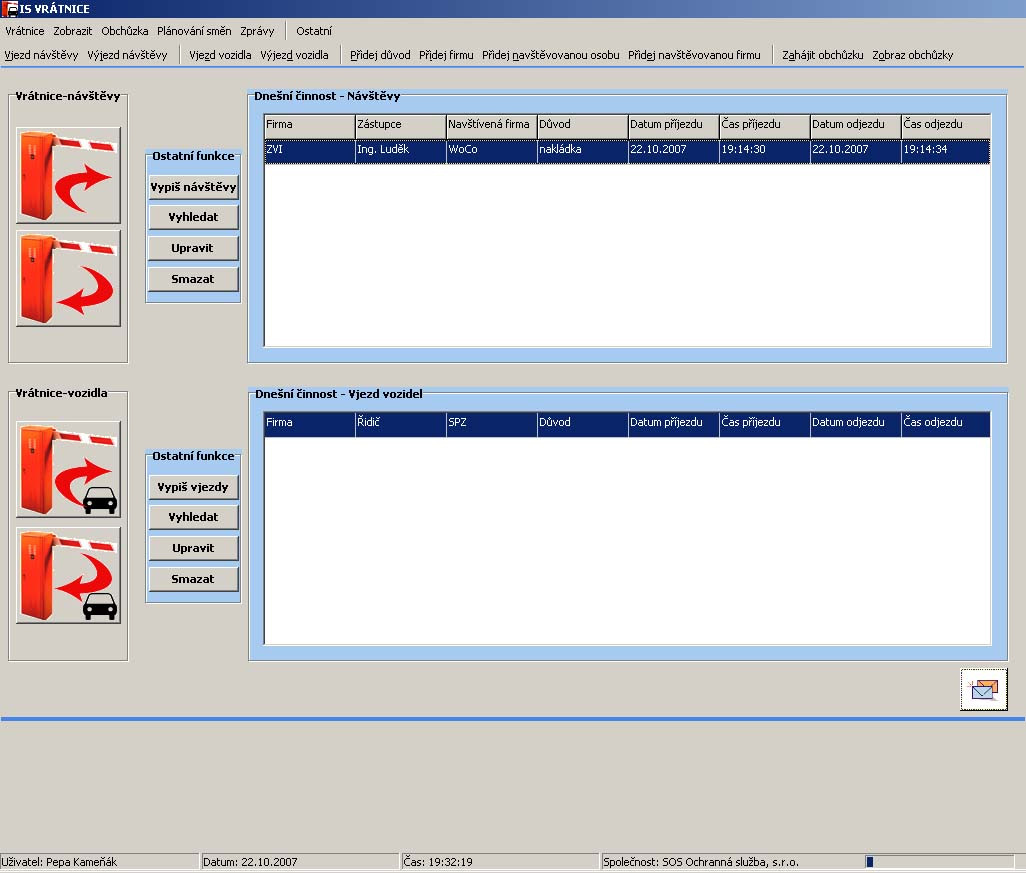This screenshot has width=1026, height=873.
Task: Click the IS VRÁTNICE title bar icon
Action: click(x=9, y=9)
